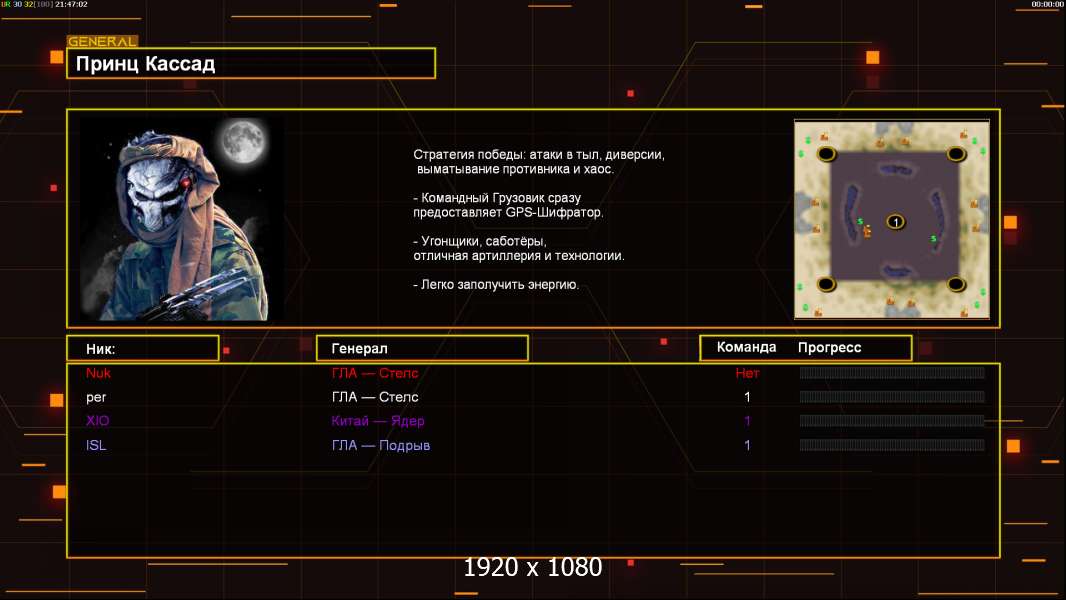Image resolution: width=1066 pixels, height=600 pixels.
Task: Click the orange unit icon near minimap center
Action: point(867,232)
